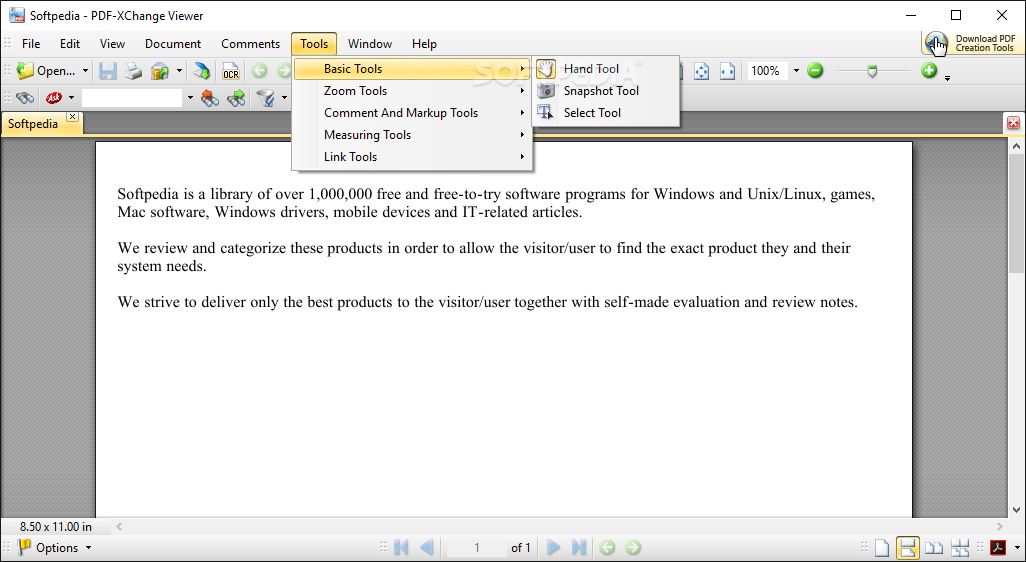The image size is (1026, 562).
Task: Open Comment And Markup Tools submenu
Action: pyautogui.click(x=412, y=113)
